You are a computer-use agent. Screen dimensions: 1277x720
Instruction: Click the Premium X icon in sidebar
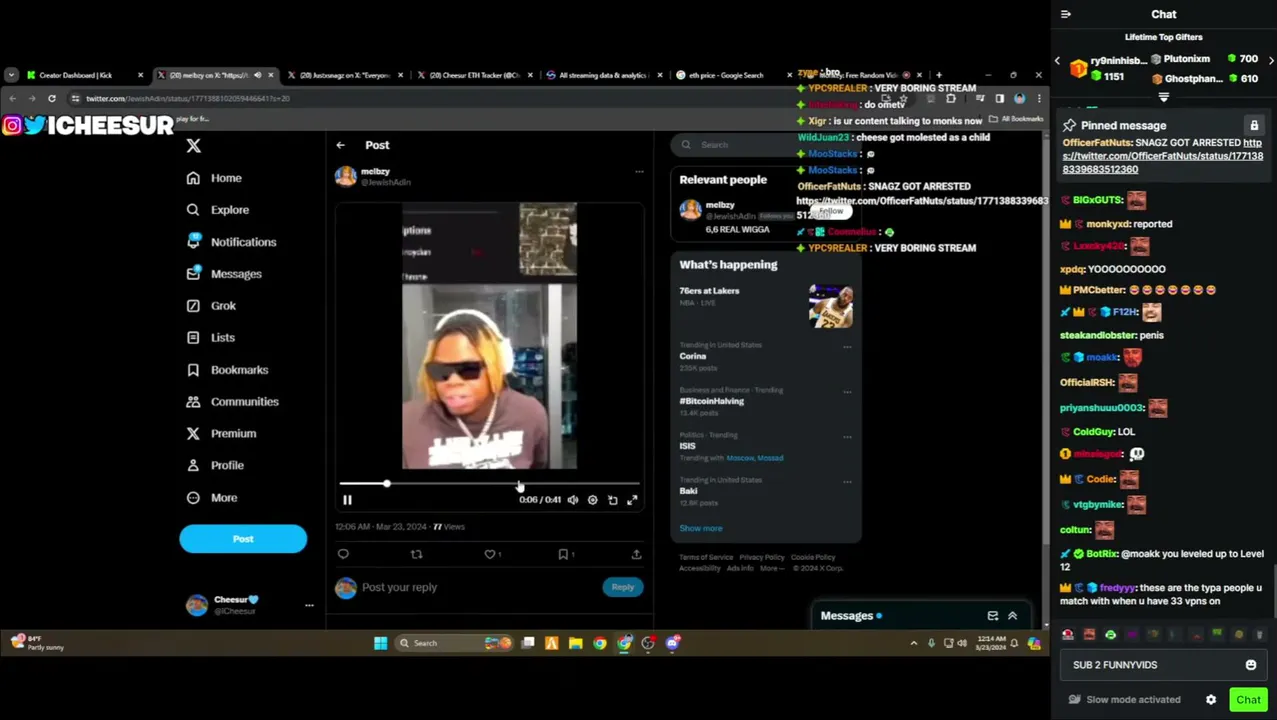(x=193, y=434)
